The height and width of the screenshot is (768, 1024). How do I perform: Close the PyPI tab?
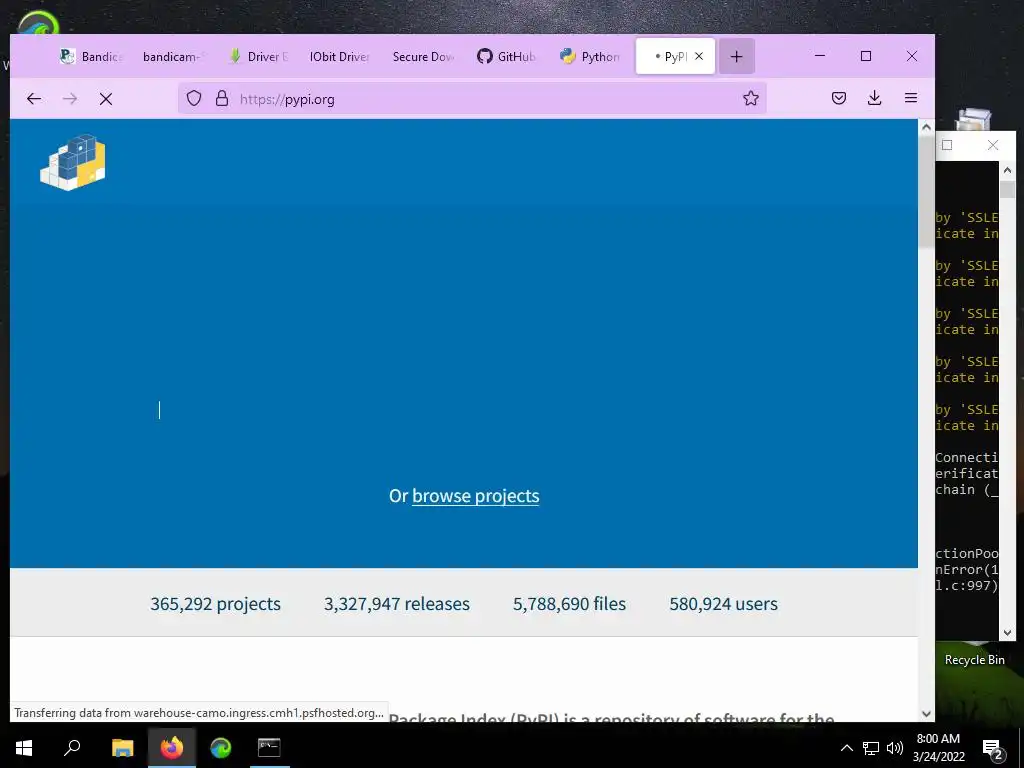pos(699,56)
